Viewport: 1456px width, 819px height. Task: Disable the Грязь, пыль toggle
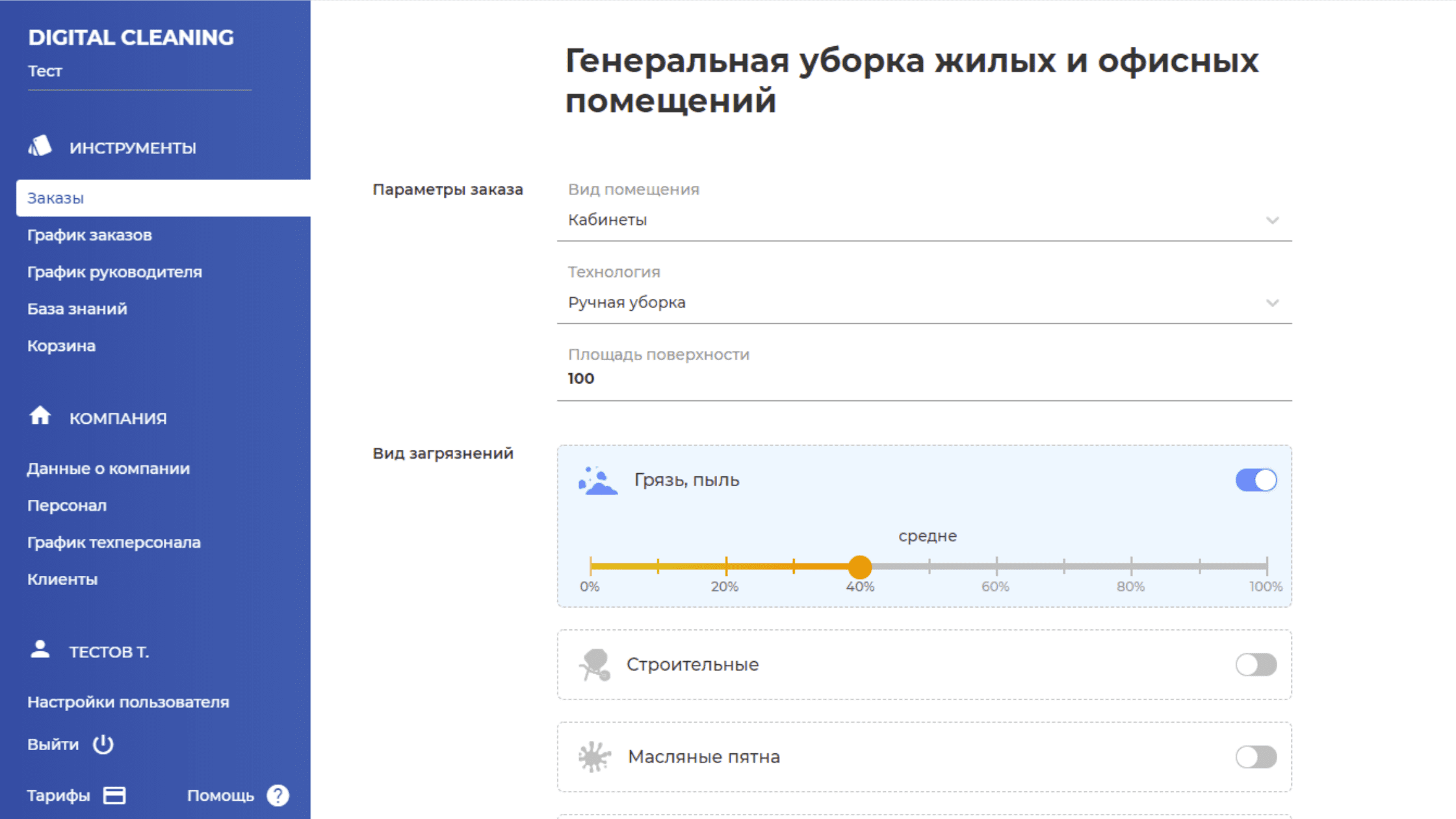tap(1256, 480)
